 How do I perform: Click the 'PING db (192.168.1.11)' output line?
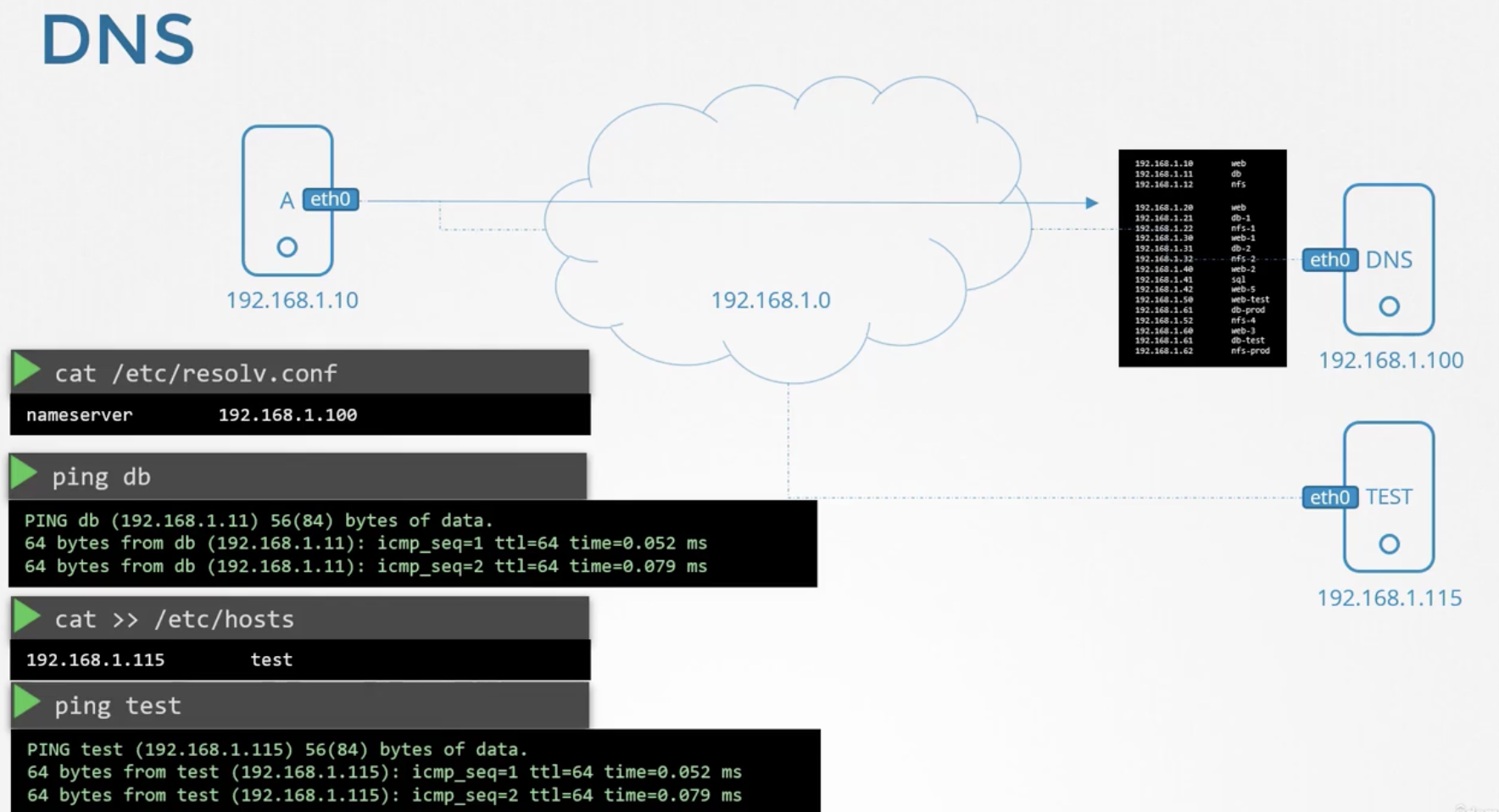tap(259, 520)
